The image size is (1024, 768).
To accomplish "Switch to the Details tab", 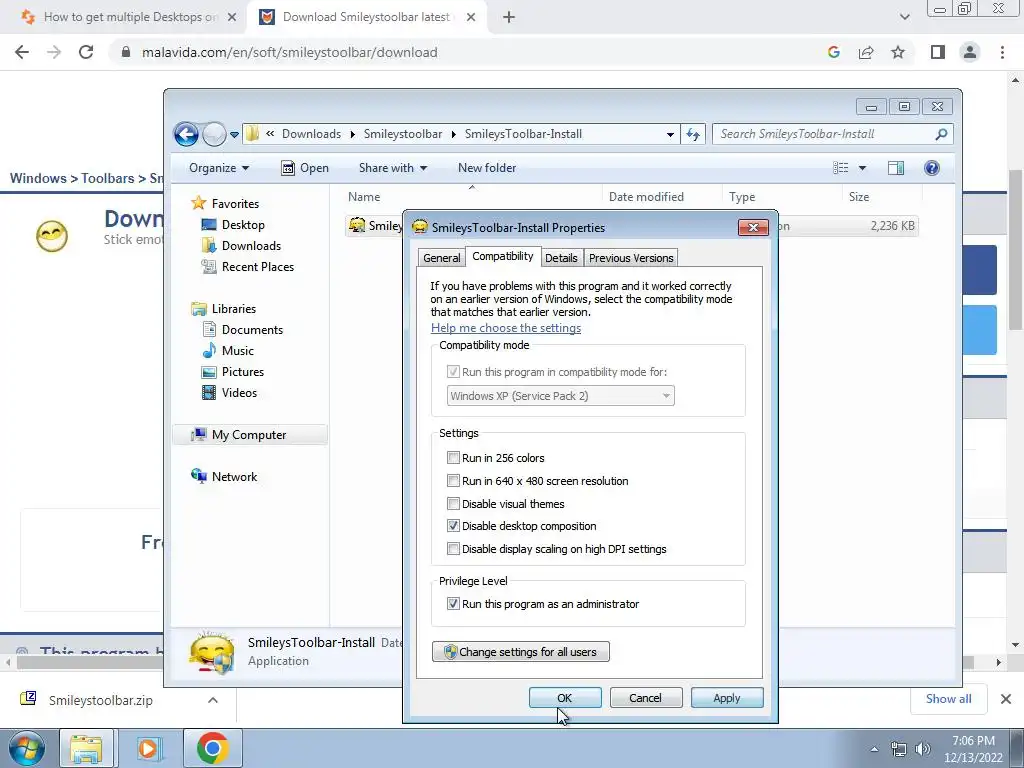I will (x=561, y=258).
